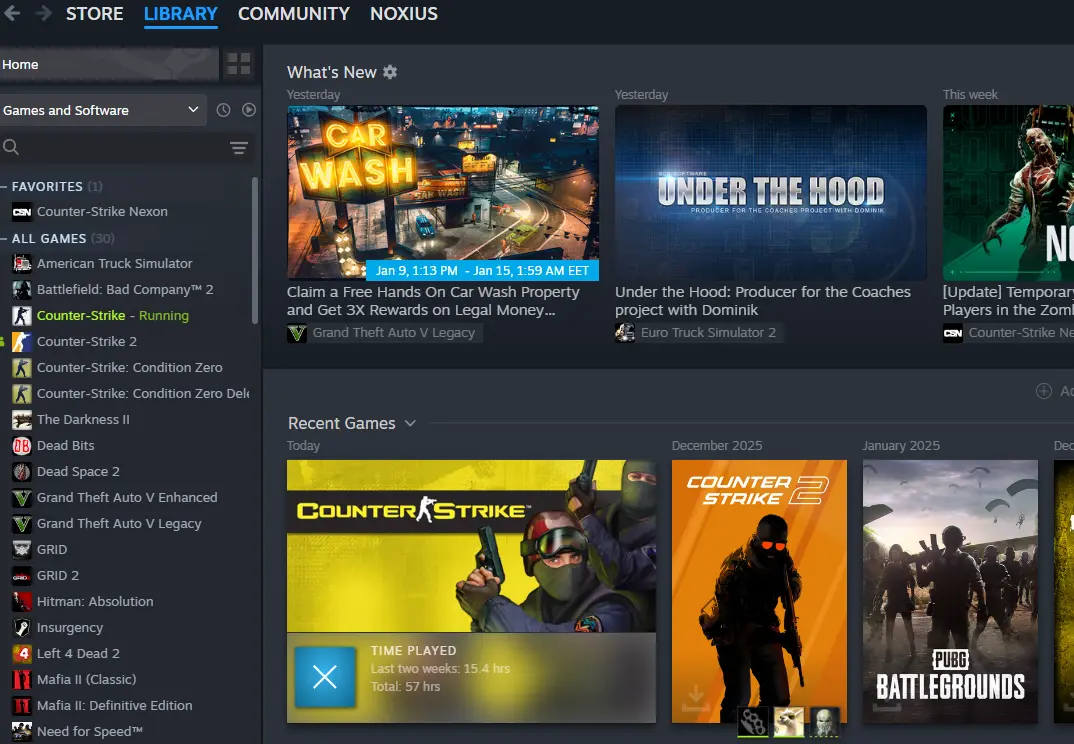Open advanced filter options icon
The image size is (1074, 744).
[x=238, y=147]
